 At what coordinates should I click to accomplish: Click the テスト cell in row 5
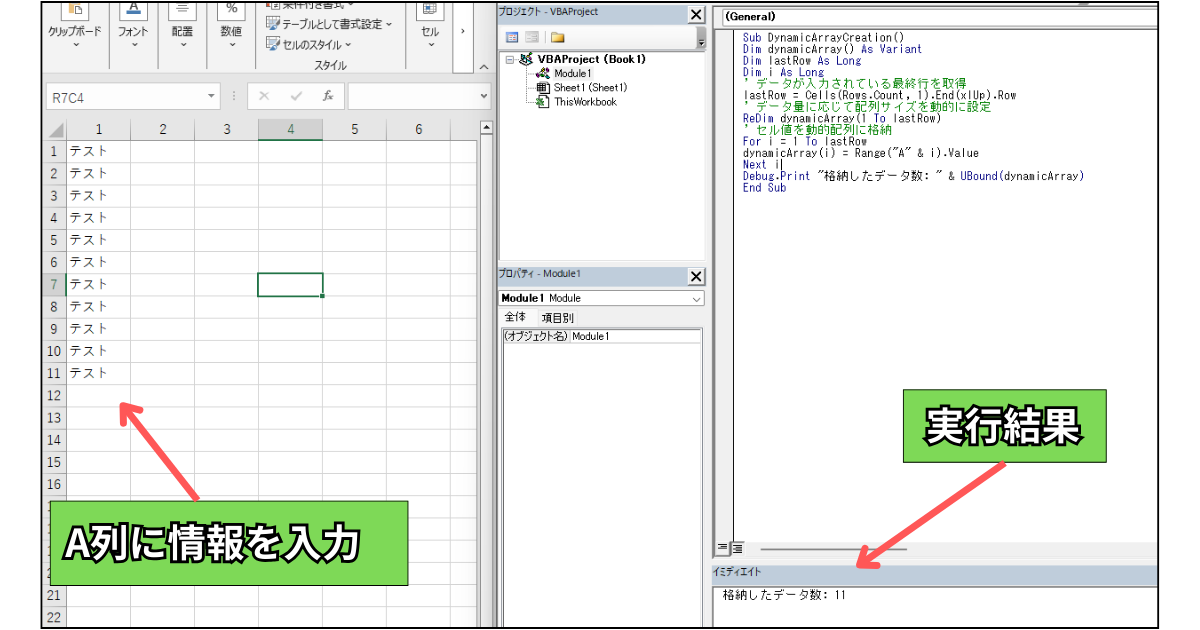tap(98, 240)
